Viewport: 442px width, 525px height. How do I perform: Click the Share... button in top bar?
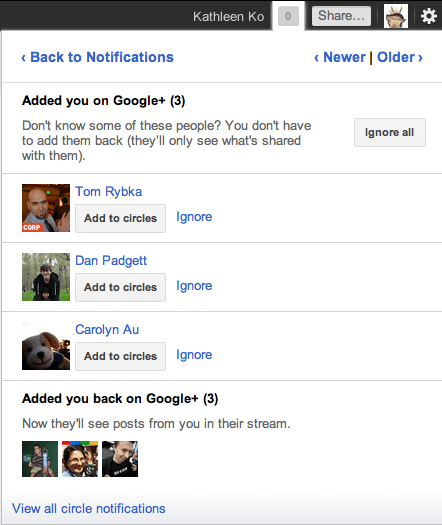tap(341, 16)
